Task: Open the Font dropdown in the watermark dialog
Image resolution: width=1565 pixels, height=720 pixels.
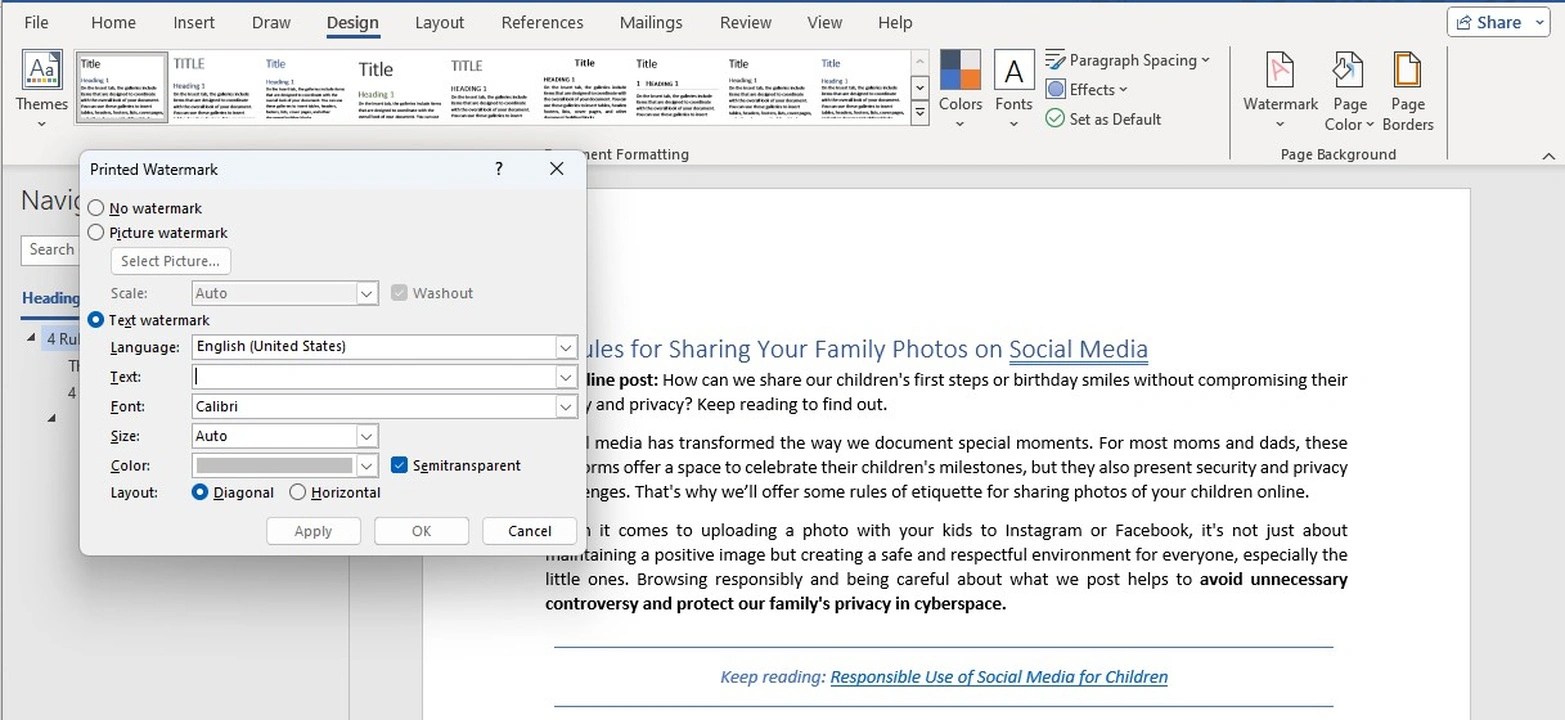Action: (565, 406)
